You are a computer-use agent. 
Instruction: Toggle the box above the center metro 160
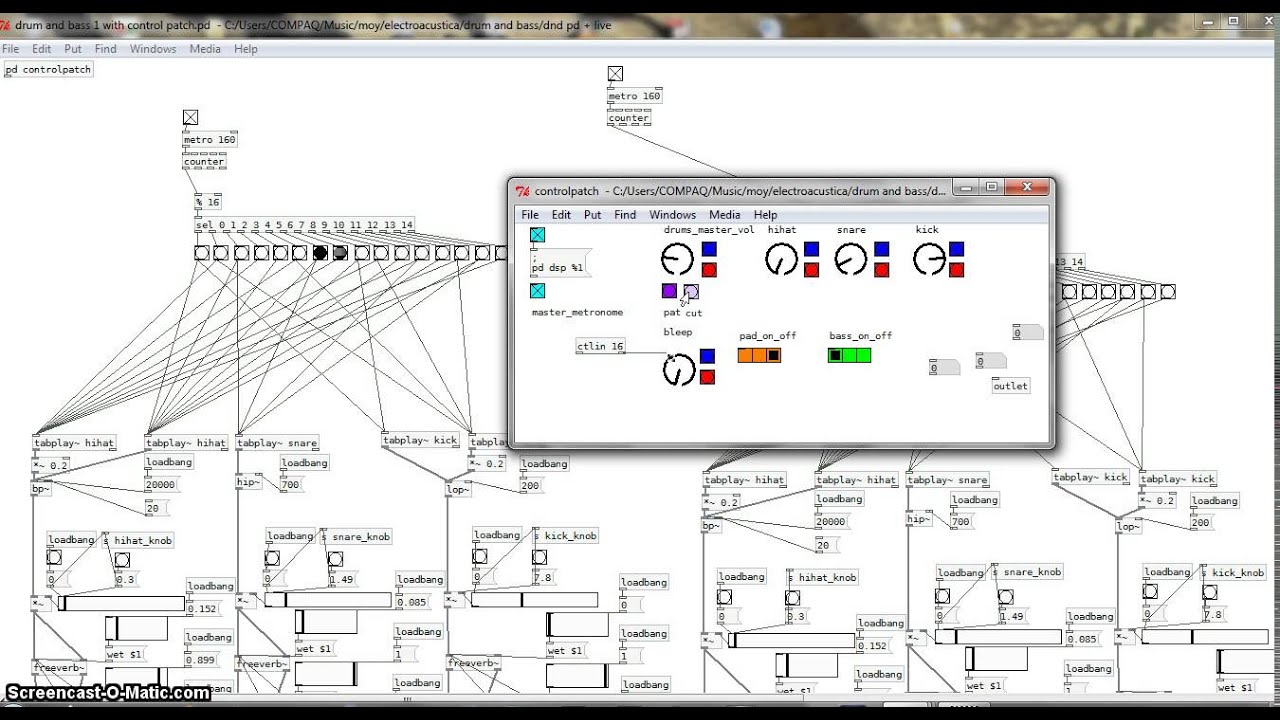615,73
